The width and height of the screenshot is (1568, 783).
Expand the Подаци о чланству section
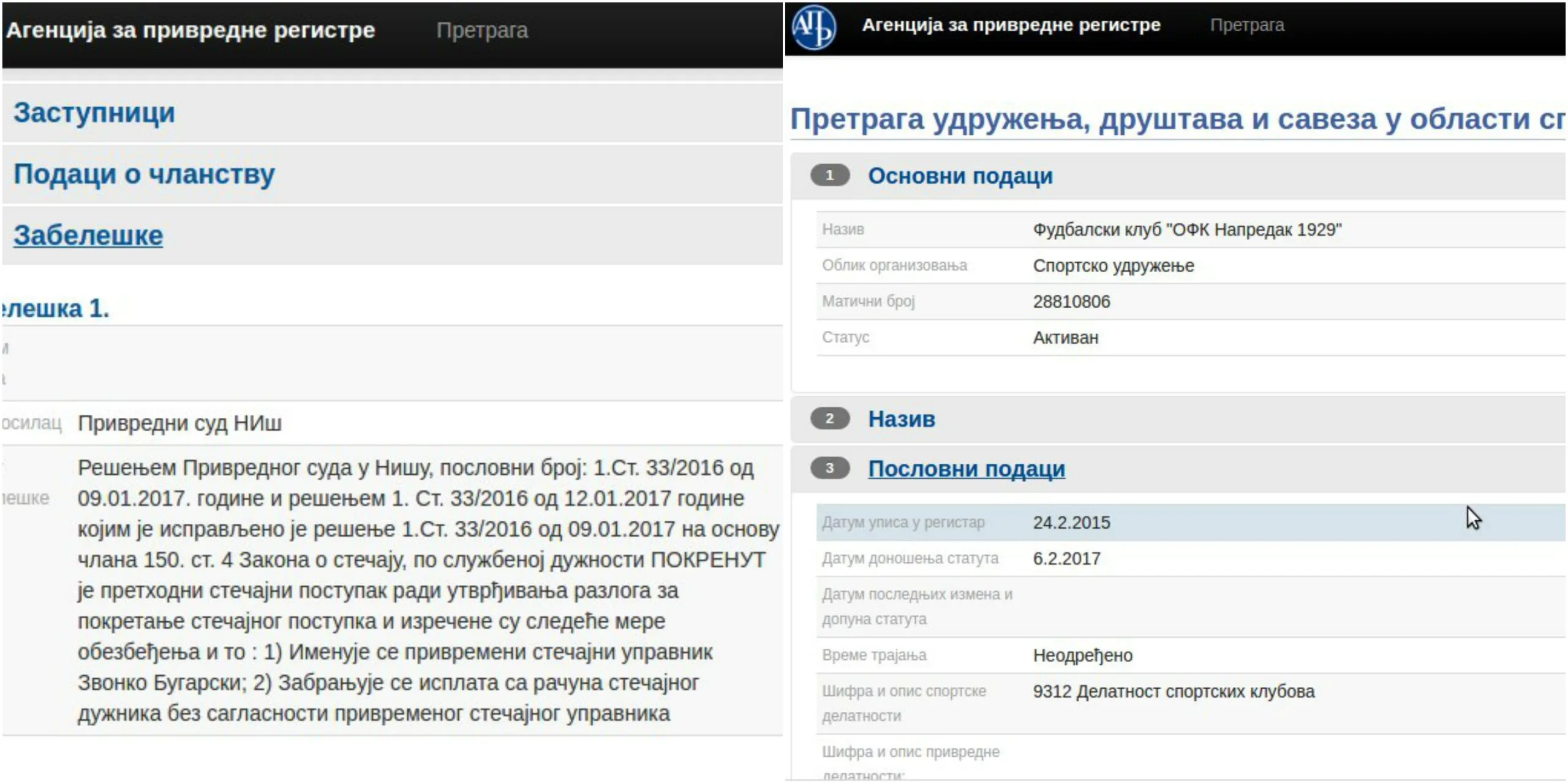click(144, 174)
